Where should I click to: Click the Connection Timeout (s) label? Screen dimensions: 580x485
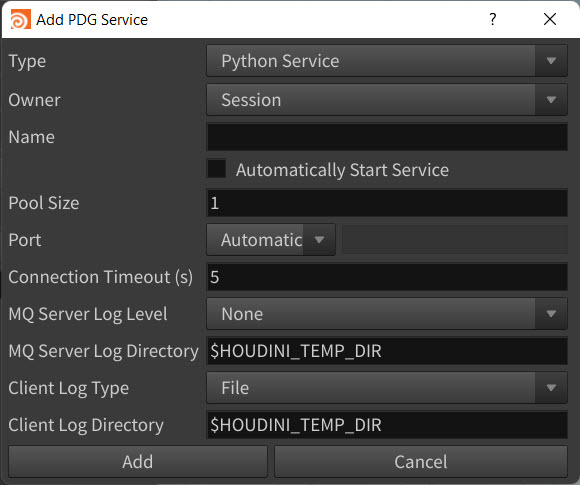pos(101,277)
